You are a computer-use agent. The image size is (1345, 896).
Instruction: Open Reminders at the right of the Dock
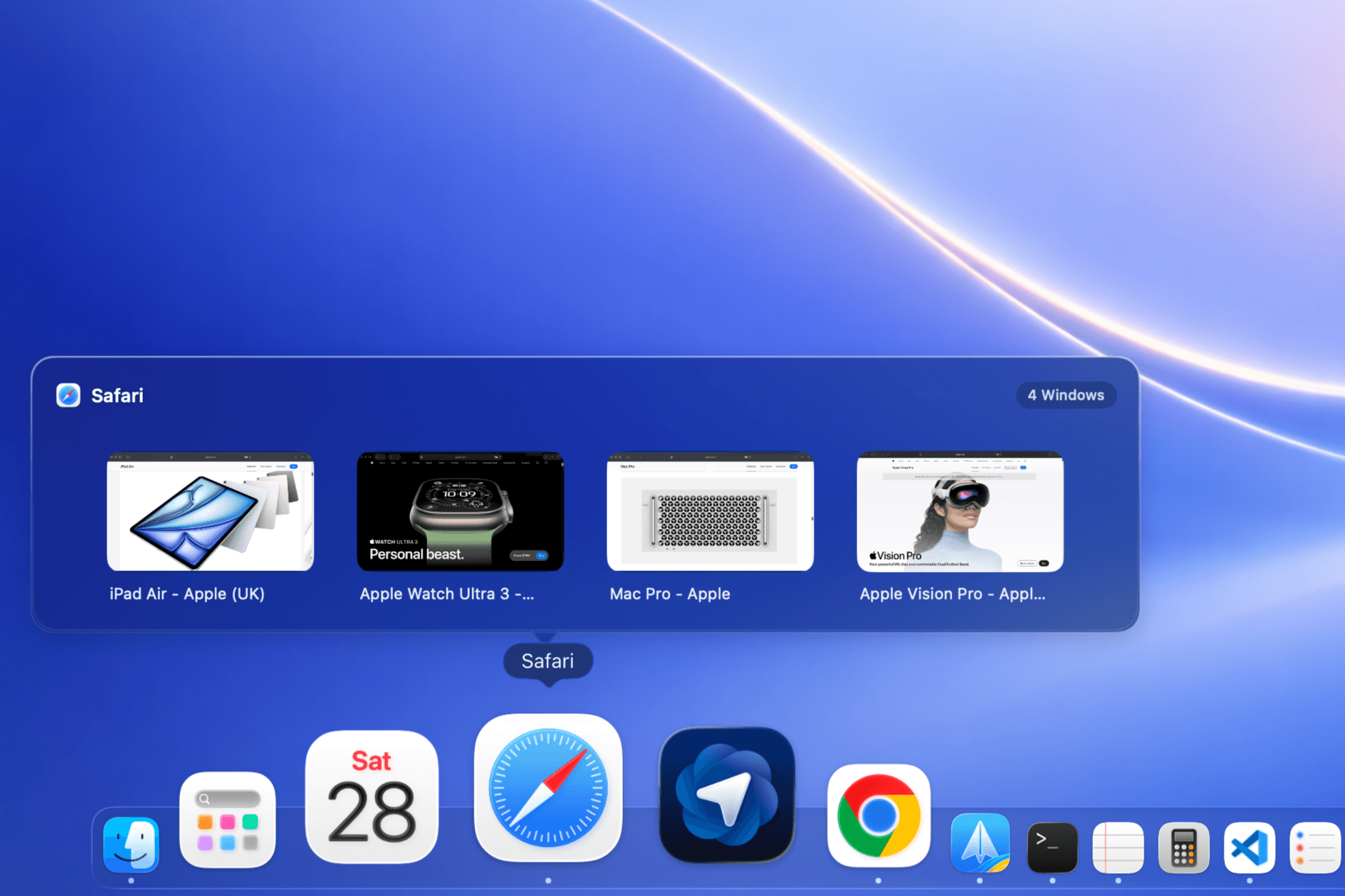(1314, 847)
